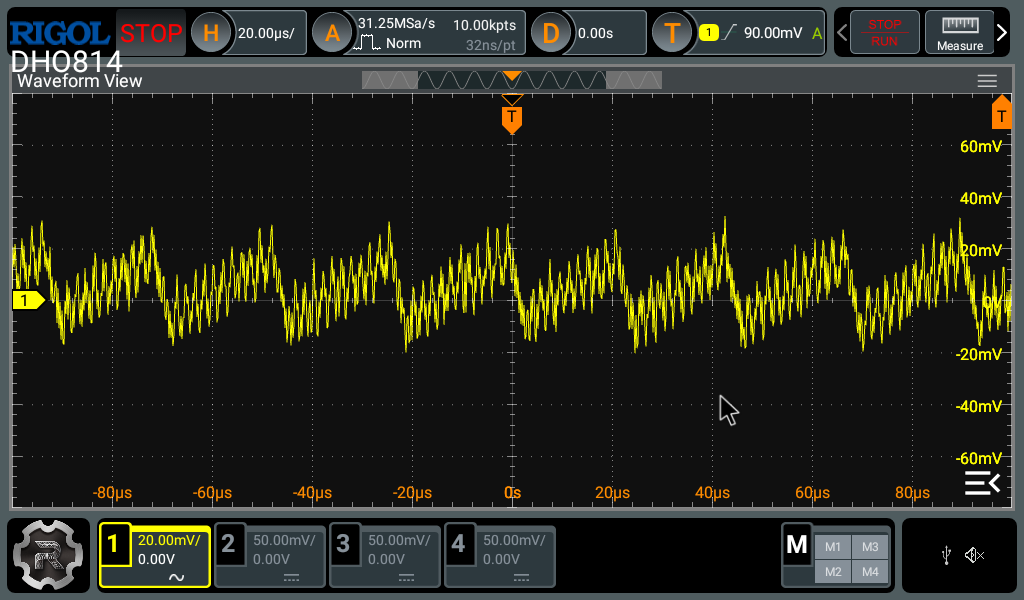The width and height of the screenshot is (1024, 600).
Task: Click the muted speaker icon
Action: 975,556
